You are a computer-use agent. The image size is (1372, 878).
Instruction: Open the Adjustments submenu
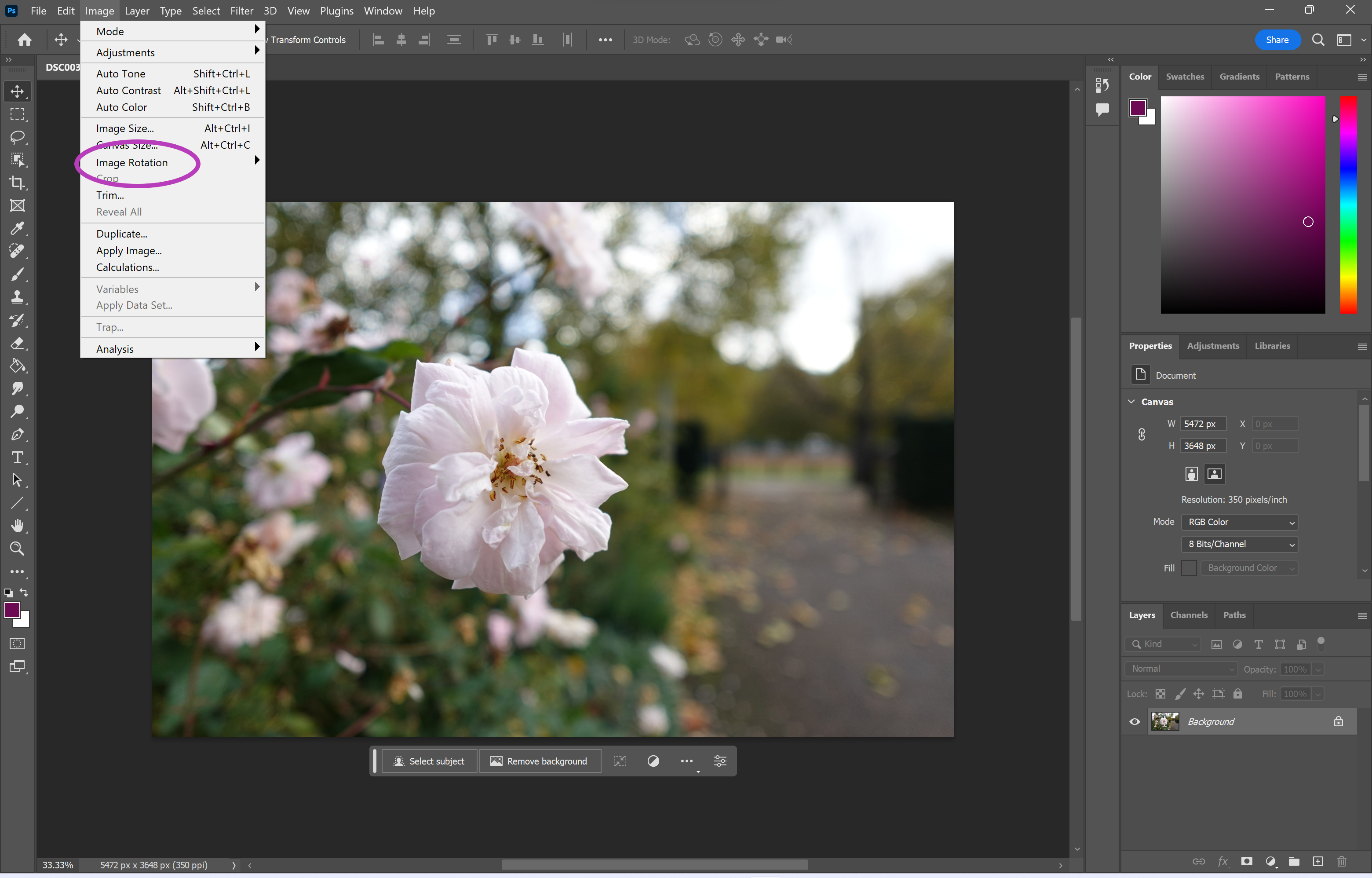click(173, 52)
